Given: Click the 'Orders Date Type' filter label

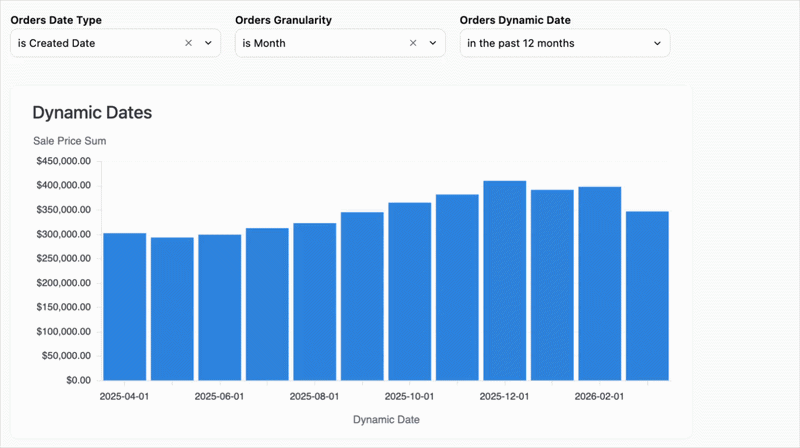Looking at the screenshot, I should 56,20.
